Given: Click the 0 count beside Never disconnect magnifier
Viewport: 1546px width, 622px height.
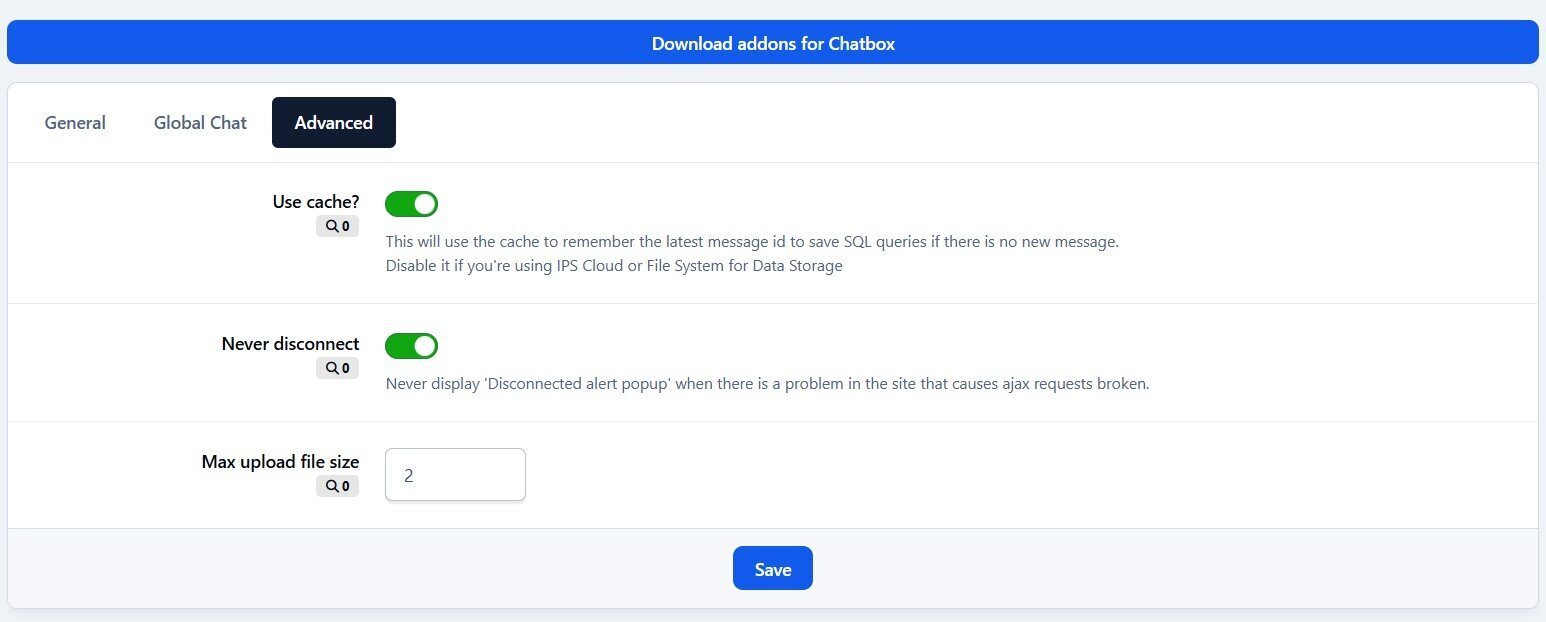Looking at the screenshot, I should (x=346, y=369).
